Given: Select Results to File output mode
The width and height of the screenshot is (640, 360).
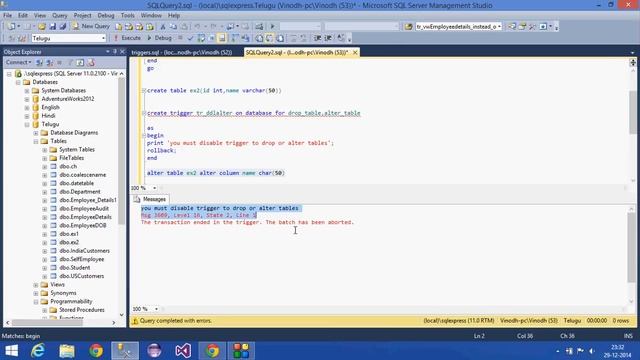Looking at the screenshot, I should (x=280, y=38).
